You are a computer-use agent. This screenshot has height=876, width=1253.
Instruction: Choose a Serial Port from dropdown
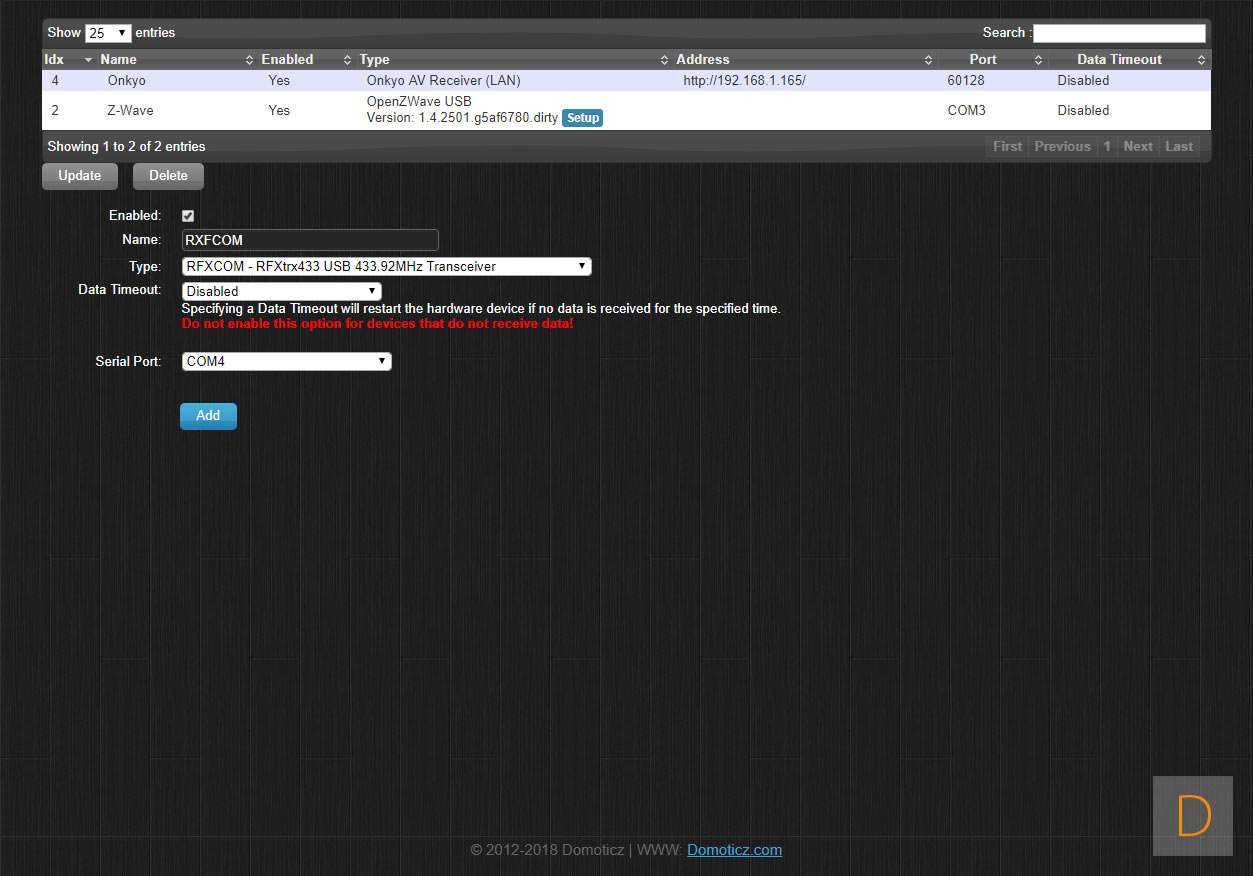(286, 362)
